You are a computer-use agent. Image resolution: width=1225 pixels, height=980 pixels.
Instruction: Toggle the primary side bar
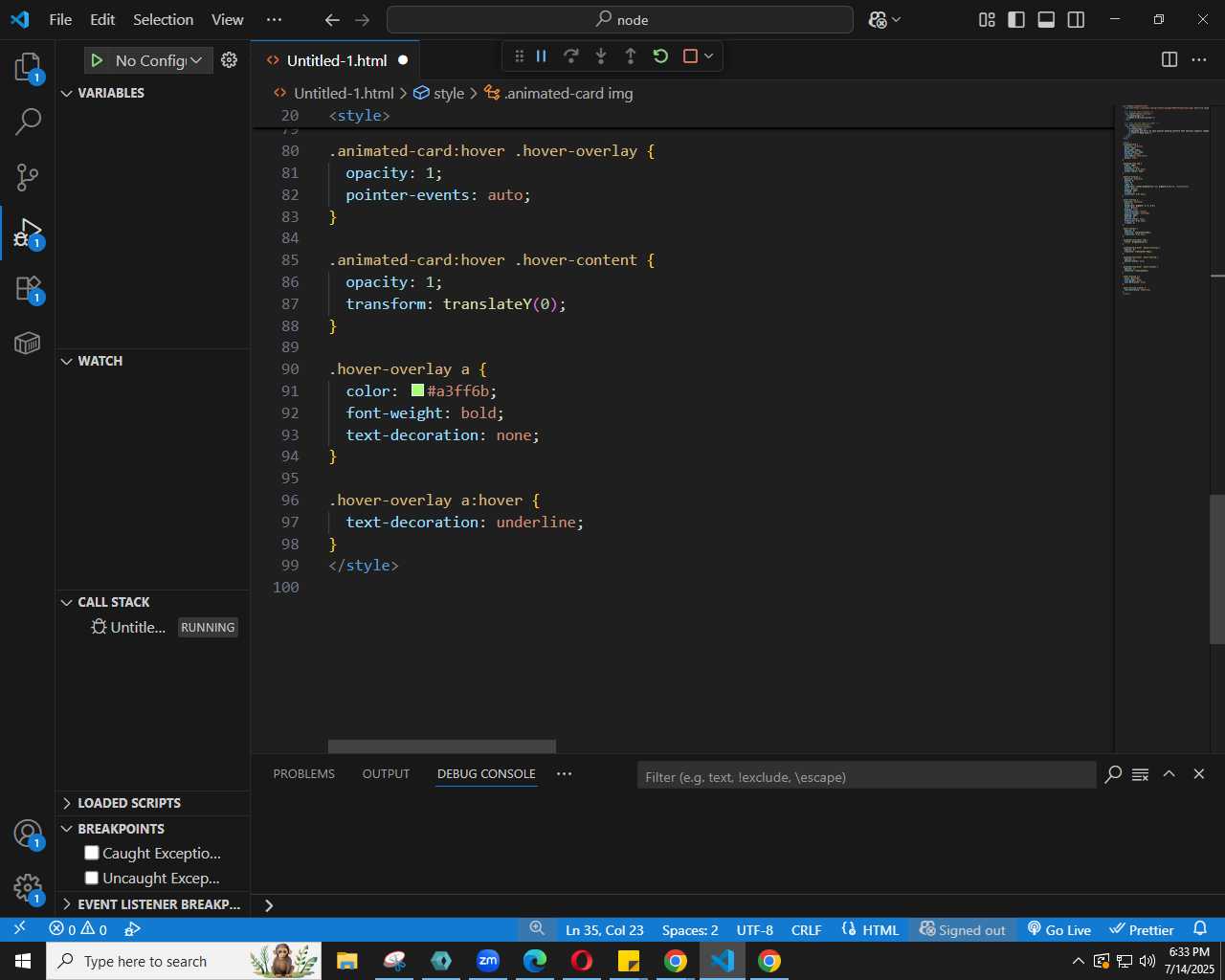coord(1016,19)
